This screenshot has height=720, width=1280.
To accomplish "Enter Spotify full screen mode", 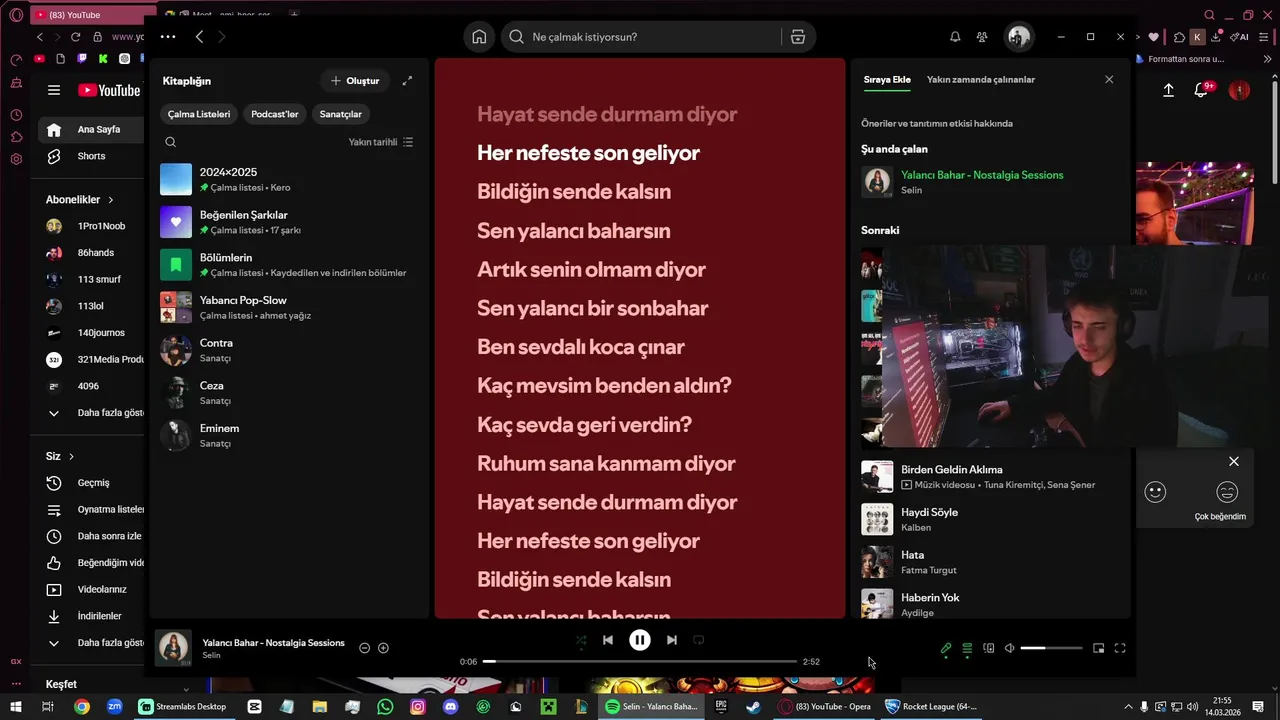I will pyautogui.click(x=1120, y=648).
